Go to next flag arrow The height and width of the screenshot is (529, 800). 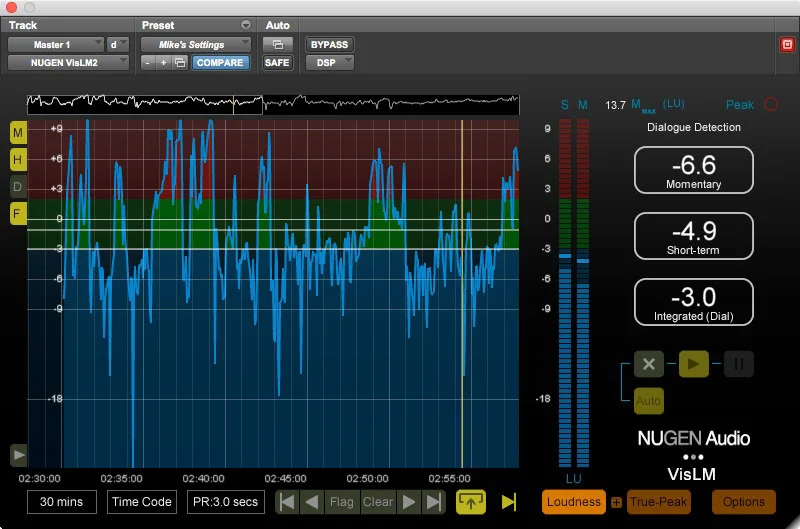pyautogui.click(x=409, y=502)
